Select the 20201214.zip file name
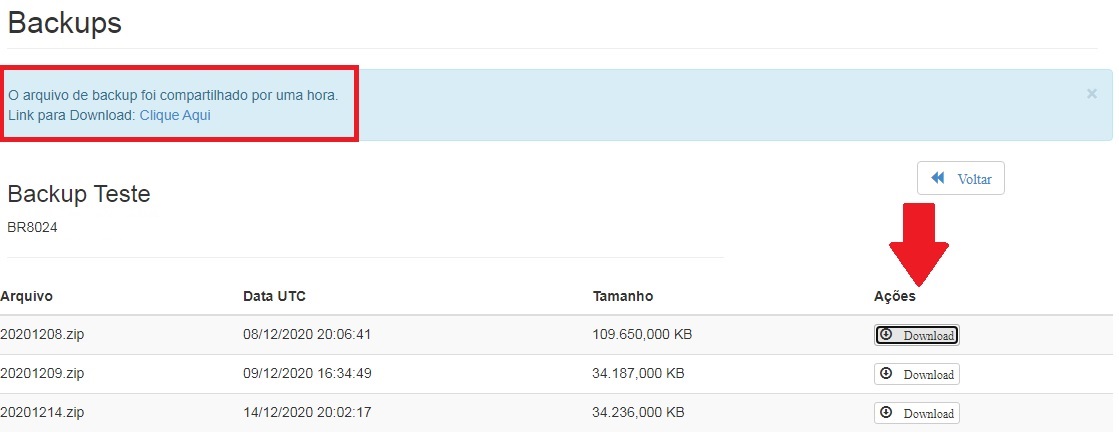 43,412
